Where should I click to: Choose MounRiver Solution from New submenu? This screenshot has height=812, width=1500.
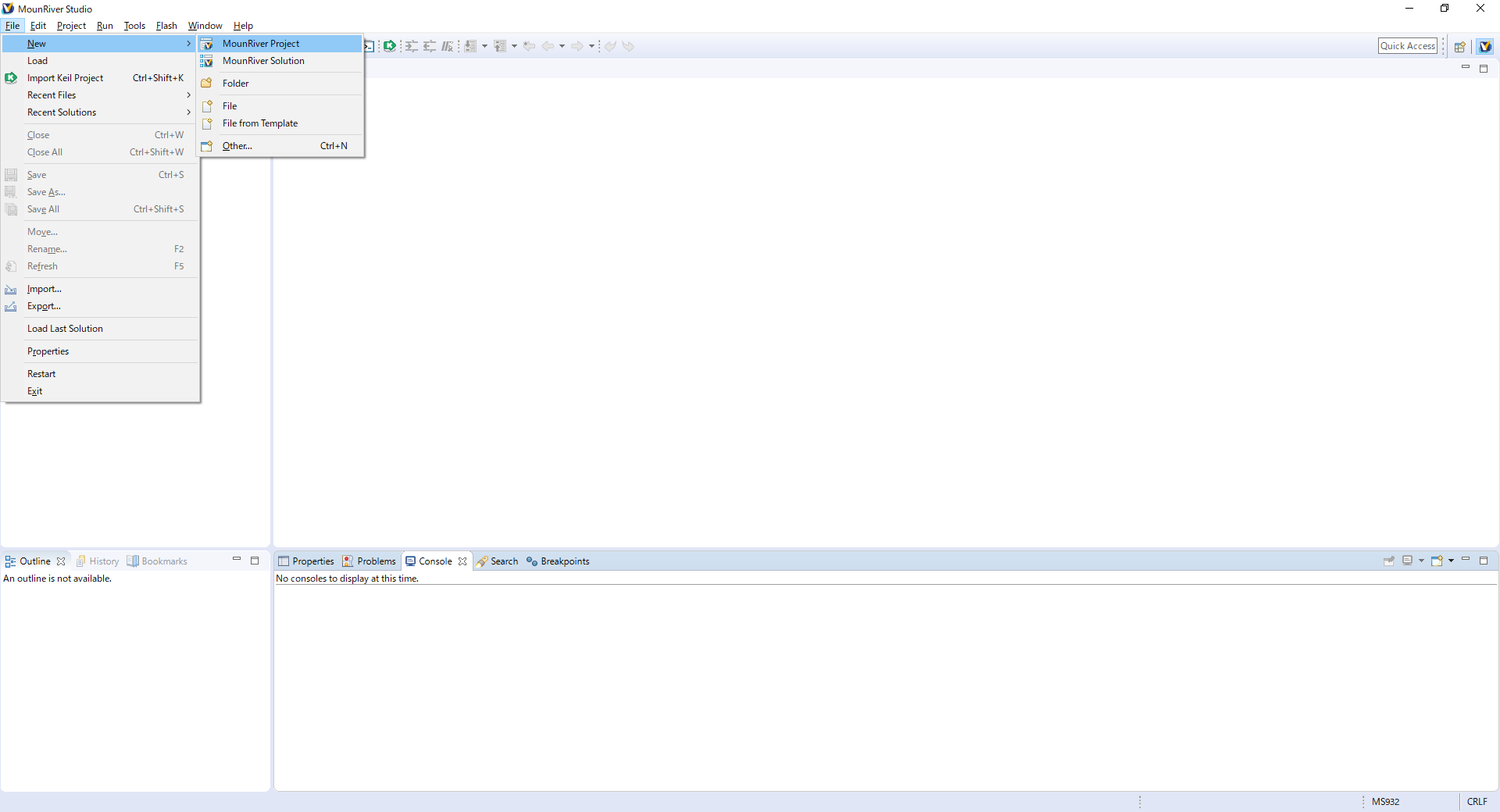(280, 61)
